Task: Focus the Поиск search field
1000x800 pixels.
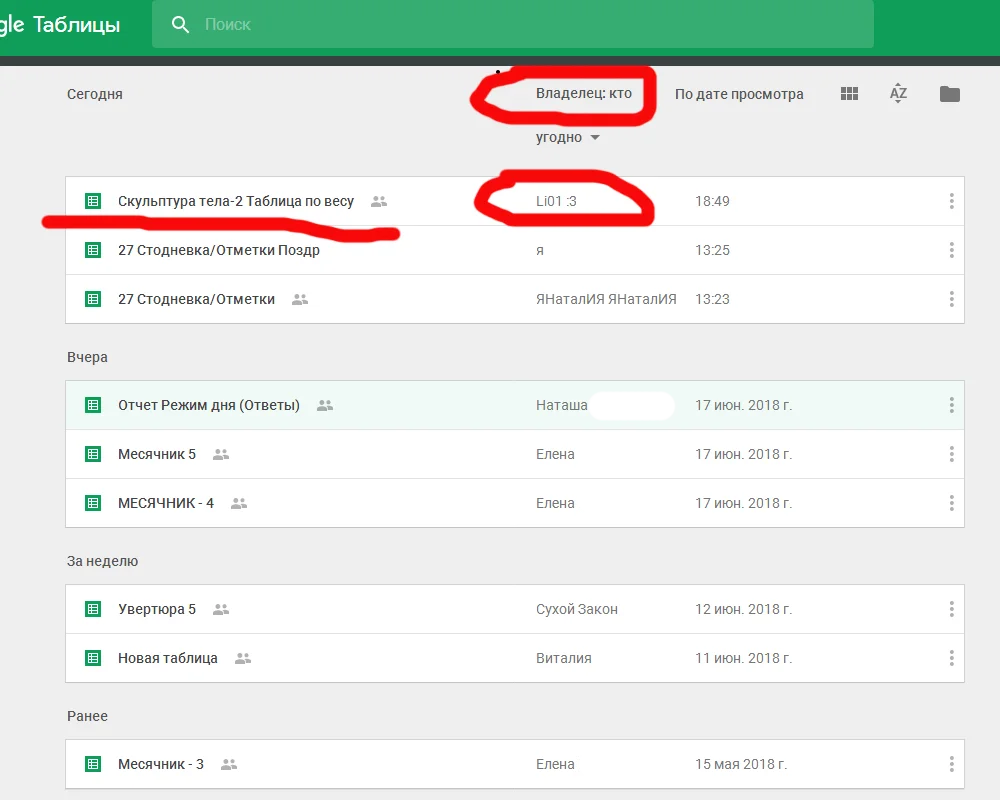Action: click(513, 25)
